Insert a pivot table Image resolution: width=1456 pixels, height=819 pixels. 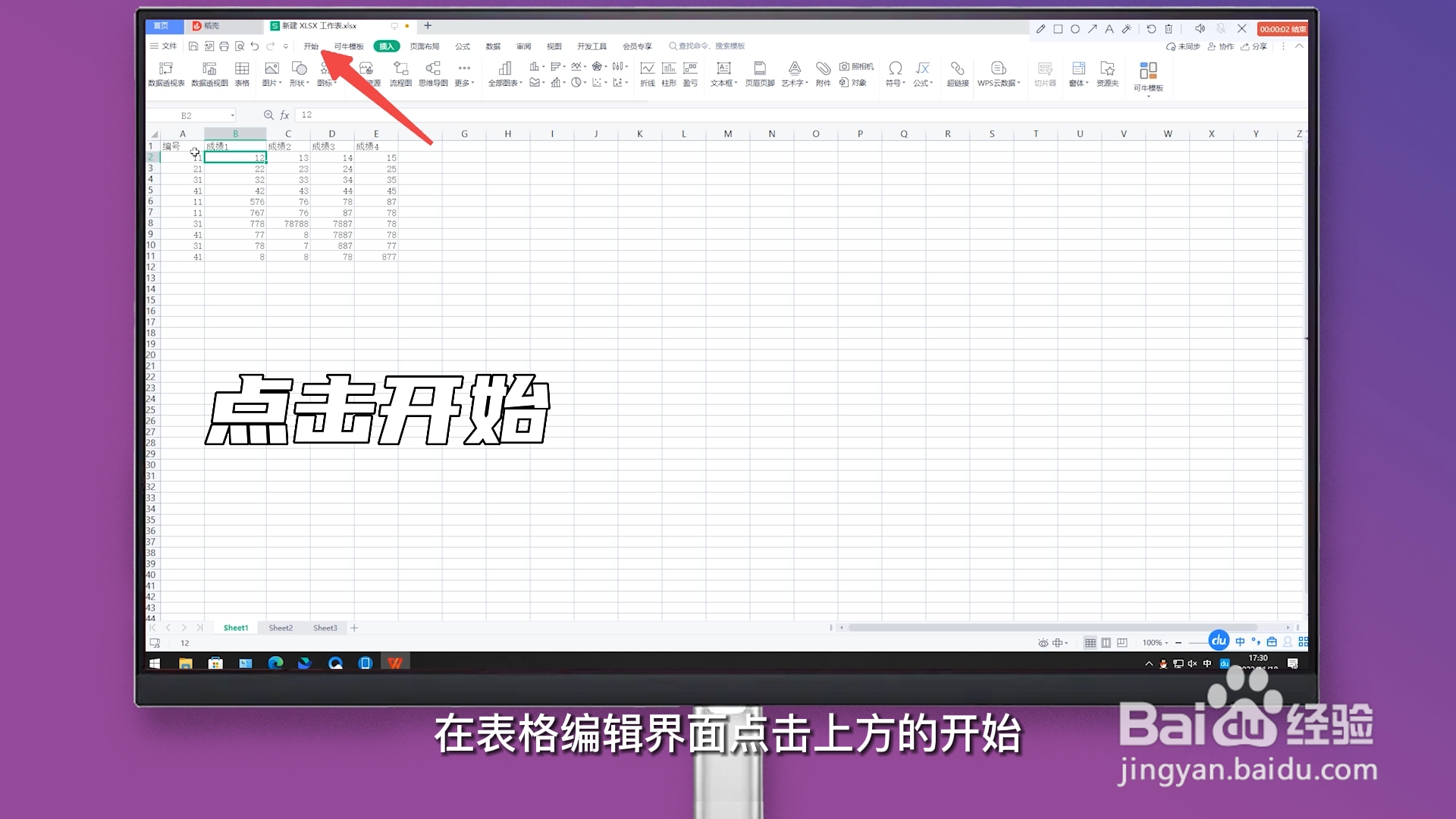click(167, 74)
